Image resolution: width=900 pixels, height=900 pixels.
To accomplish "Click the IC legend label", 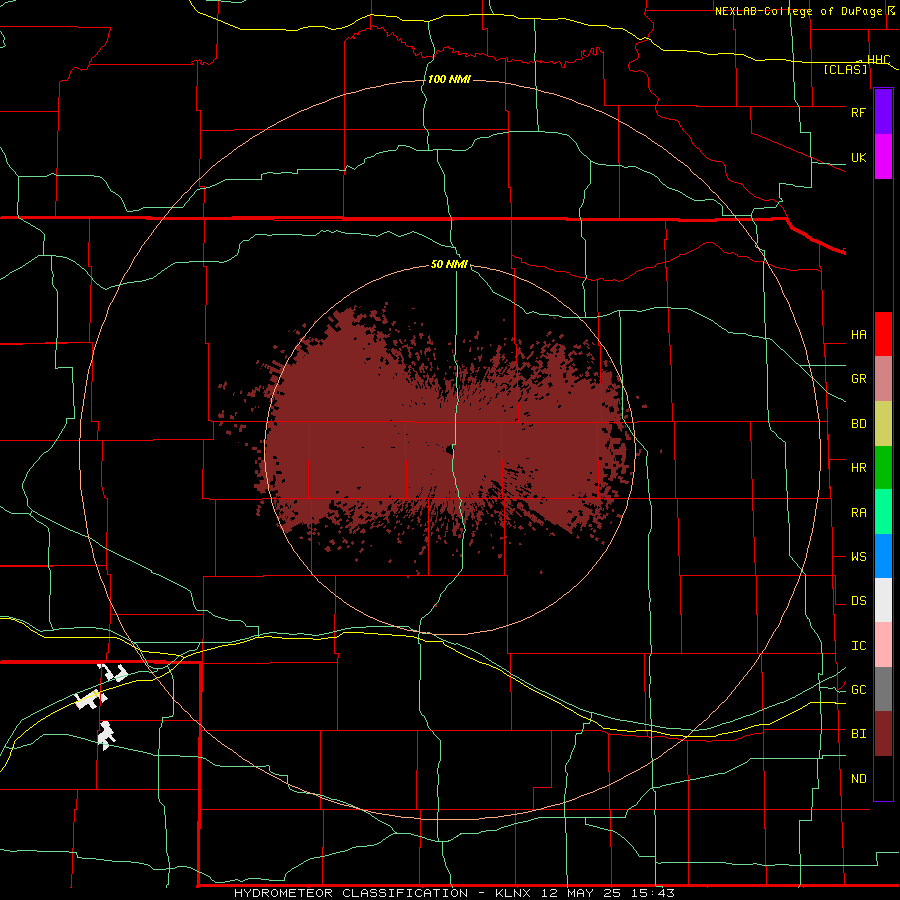I will click(x=858, y=645).
